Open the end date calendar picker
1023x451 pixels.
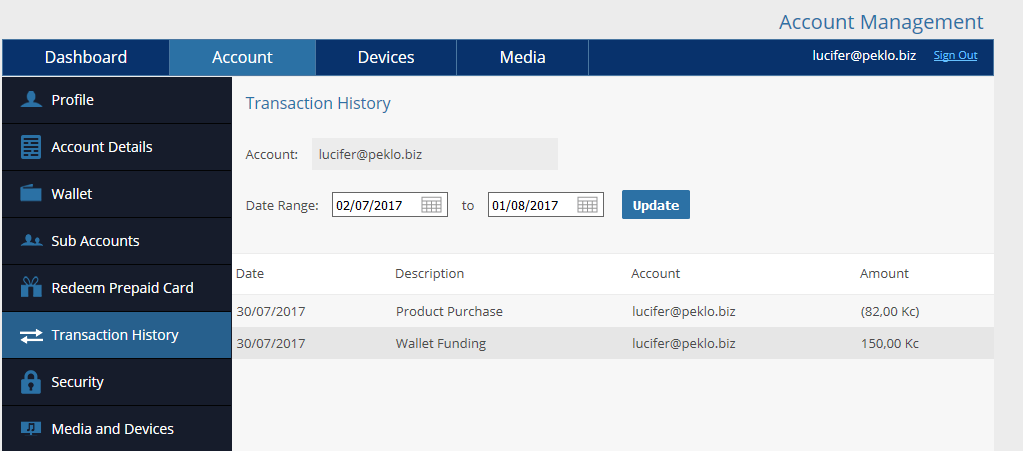pyautogui.click(x=587, y=205)
